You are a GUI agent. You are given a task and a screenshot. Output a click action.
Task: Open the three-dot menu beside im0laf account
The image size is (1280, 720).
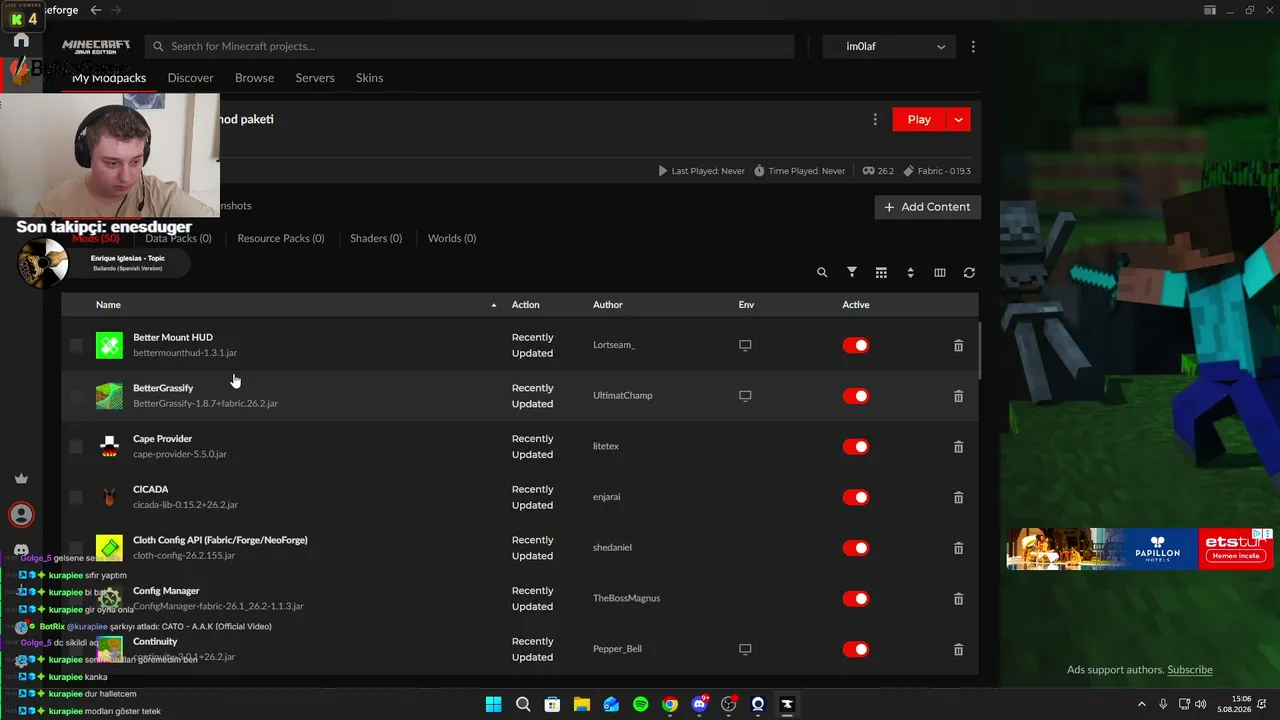point(973,46)
